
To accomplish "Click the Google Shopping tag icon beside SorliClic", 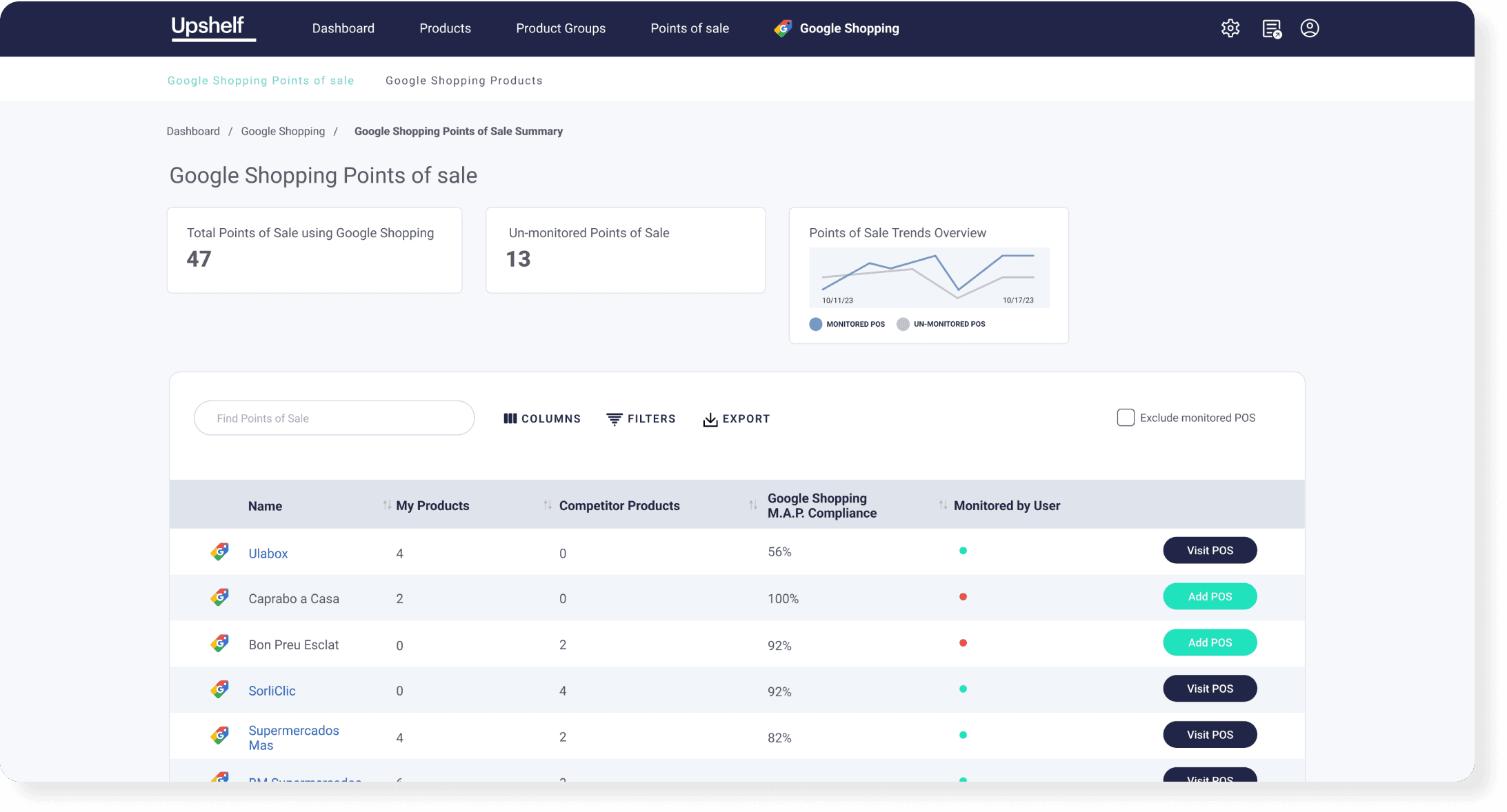I will coord(220,689).
